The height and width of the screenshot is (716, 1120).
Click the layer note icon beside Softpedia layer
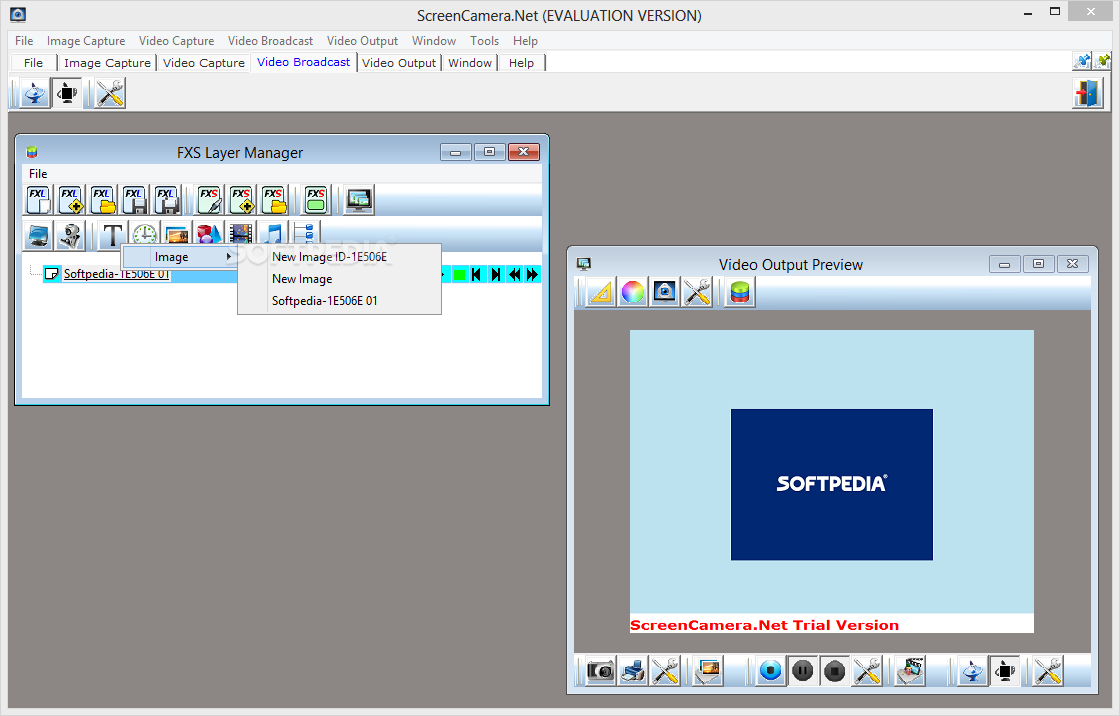coord(51,274)
